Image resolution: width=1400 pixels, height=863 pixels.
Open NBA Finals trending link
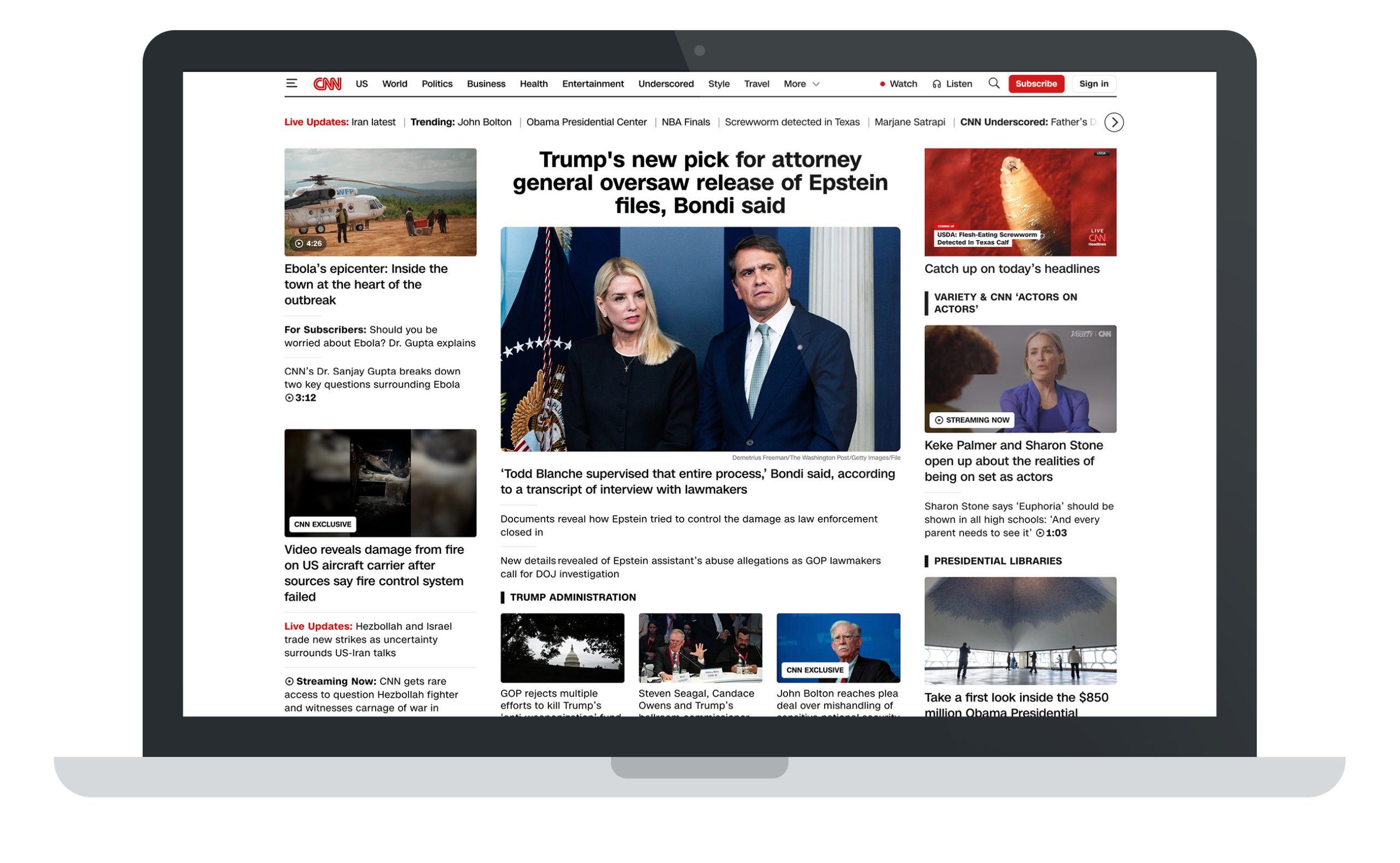(x=686, y=122)
